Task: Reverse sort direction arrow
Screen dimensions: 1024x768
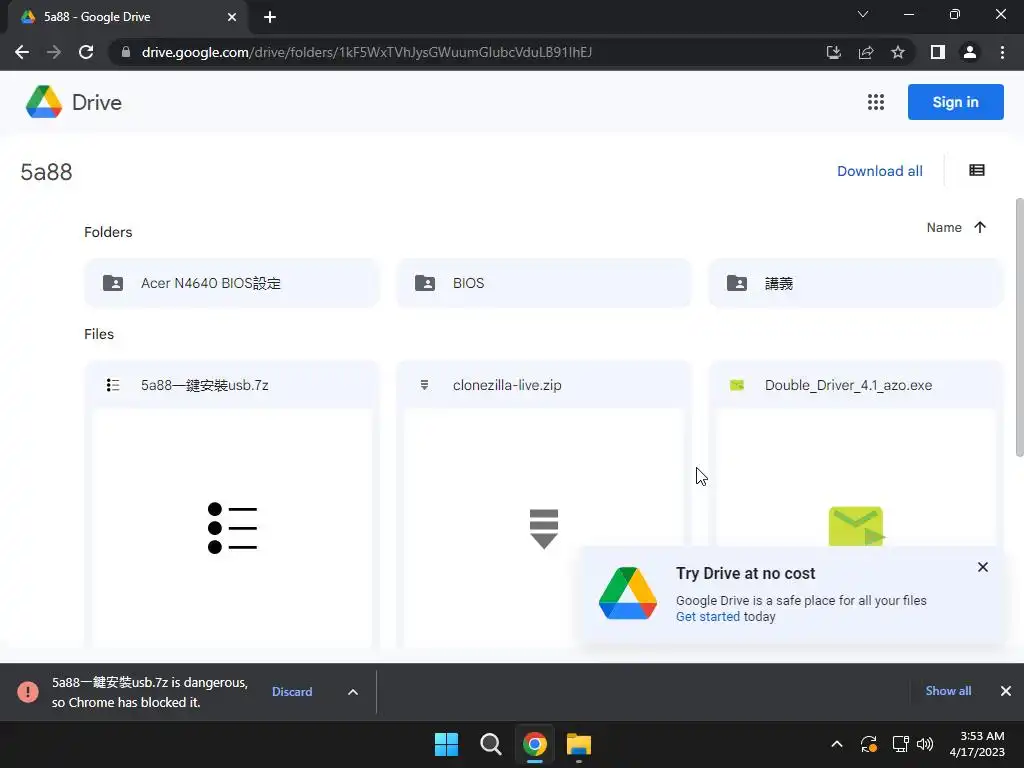Action: click(980, 227)
